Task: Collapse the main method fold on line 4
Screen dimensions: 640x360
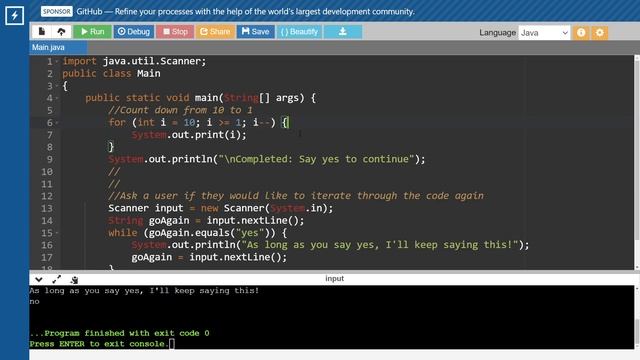Action: 57,98
